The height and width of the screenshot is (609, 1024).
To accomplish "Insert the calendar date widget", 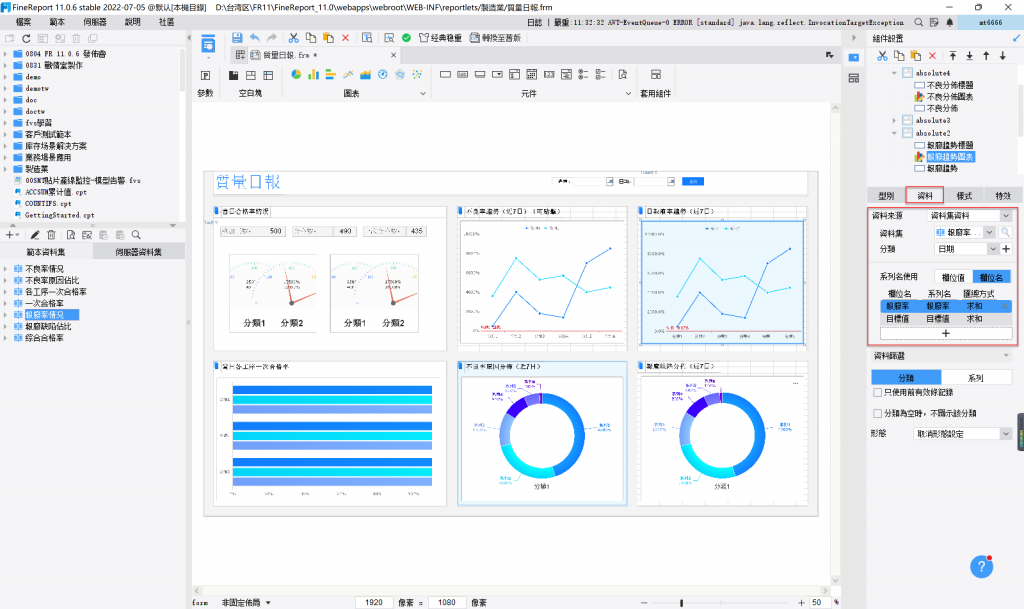I will [532, 74].
